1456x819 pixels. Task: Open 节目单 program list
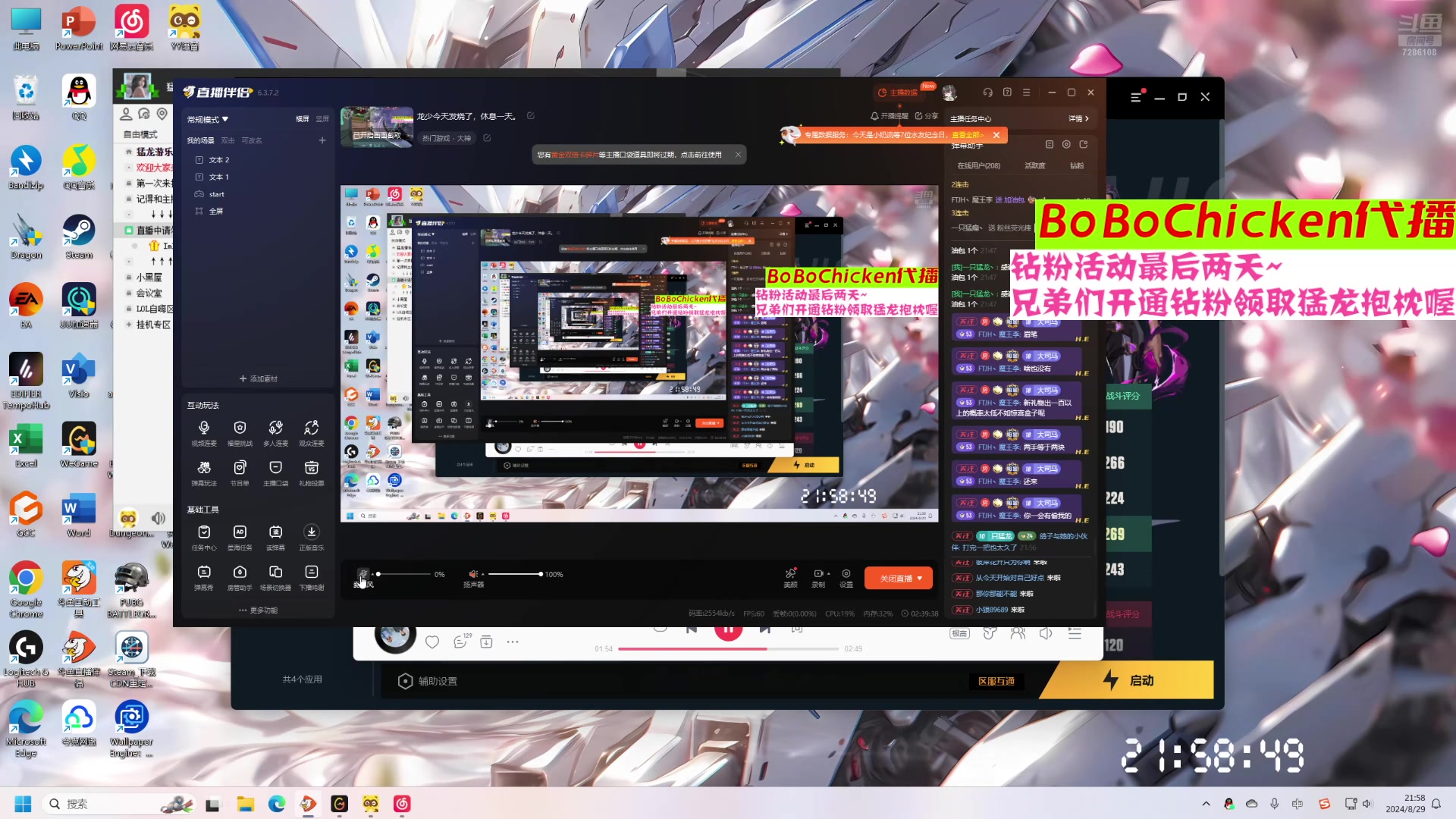coord(240,473)
